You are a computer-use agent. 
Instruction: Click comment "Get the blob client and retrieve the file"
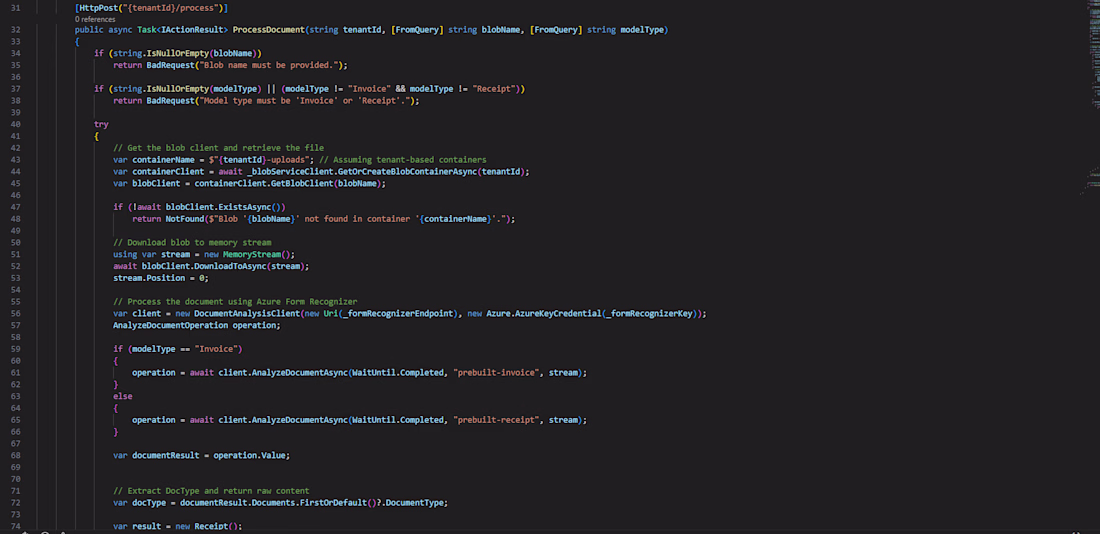pos(218,148)
